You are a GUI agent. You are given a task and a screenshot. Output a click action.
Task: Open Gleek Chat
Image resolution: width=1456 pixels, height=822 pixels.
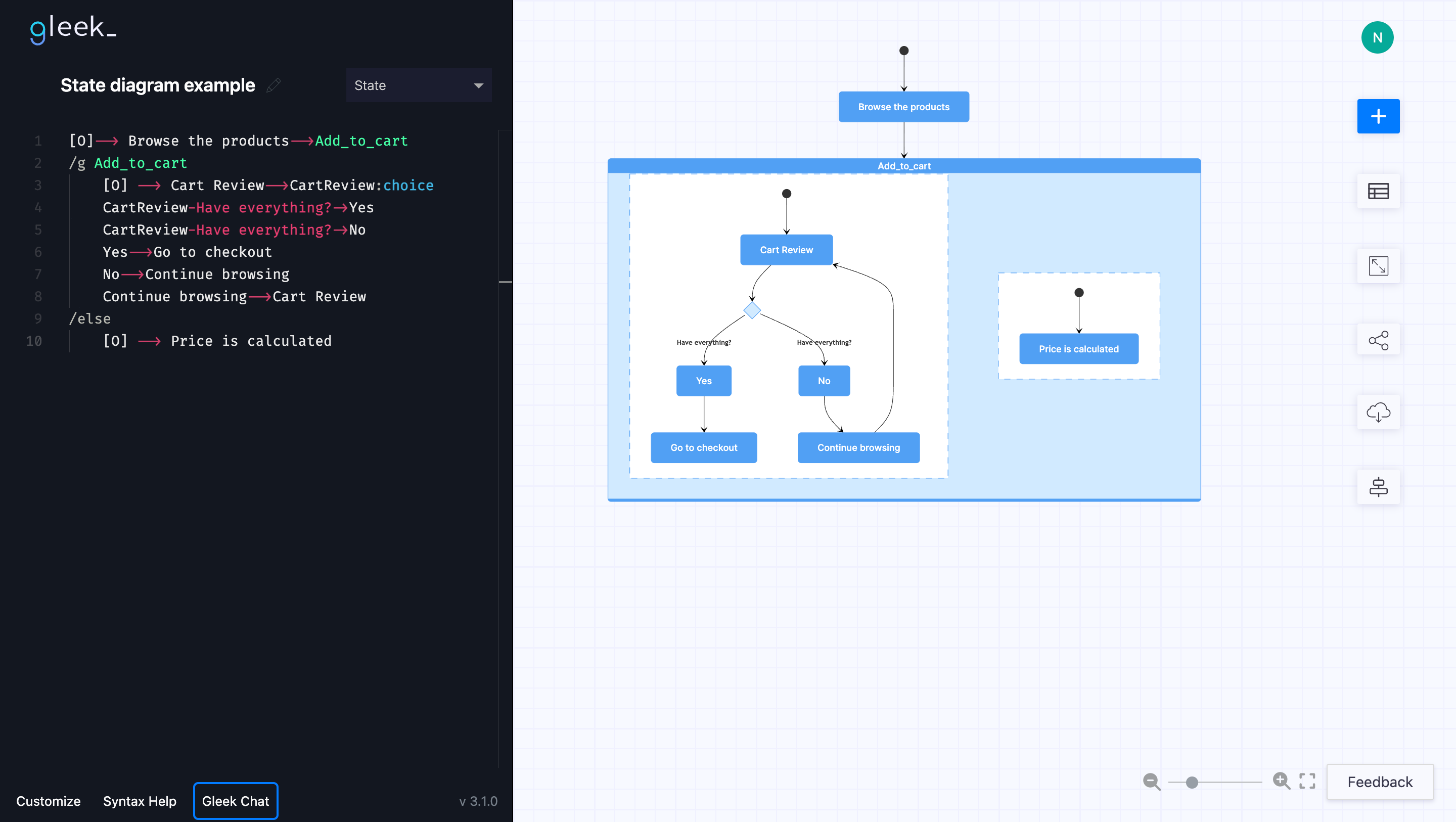236,801
